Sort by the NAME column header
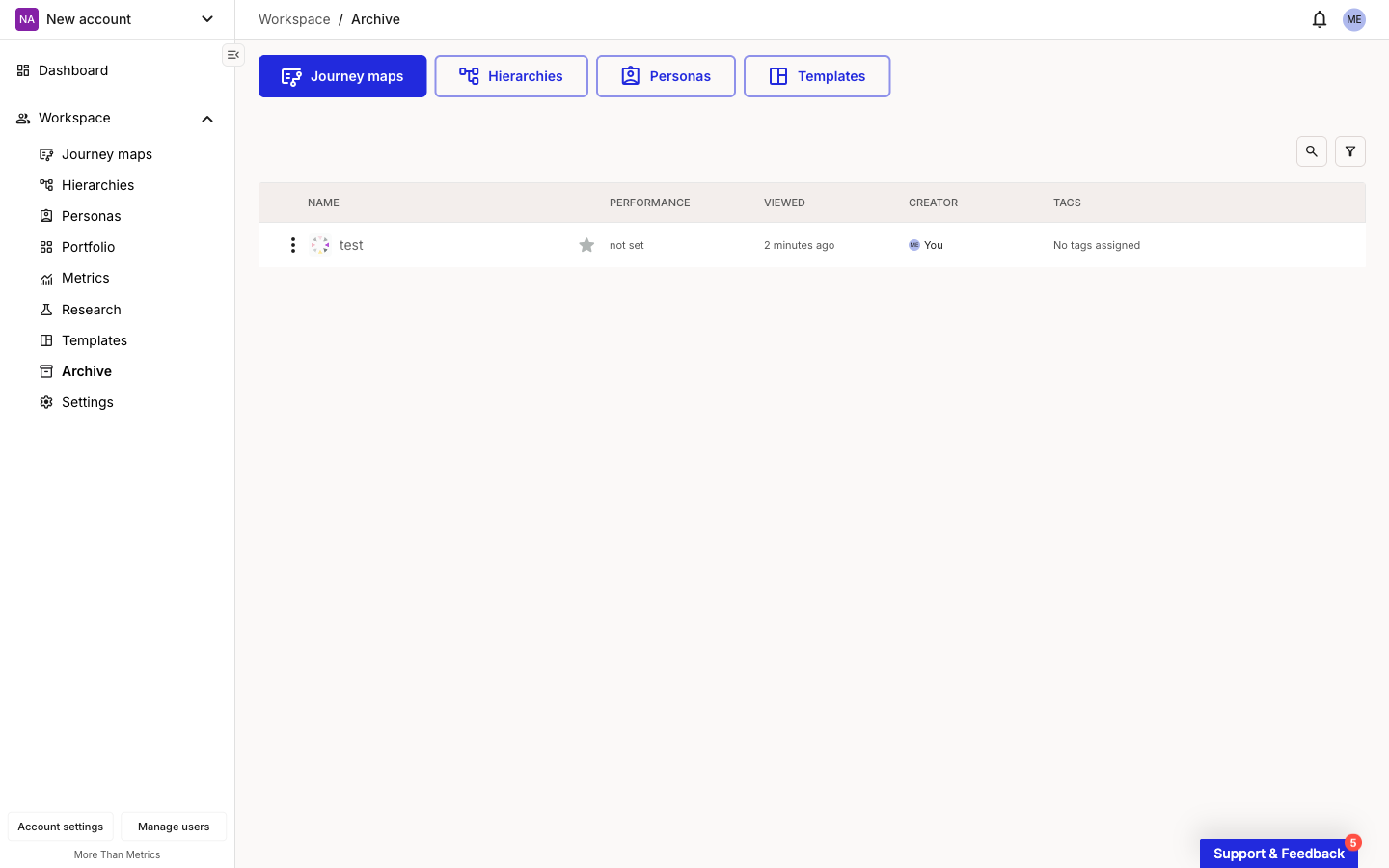1389x868 pixels. 323,203
